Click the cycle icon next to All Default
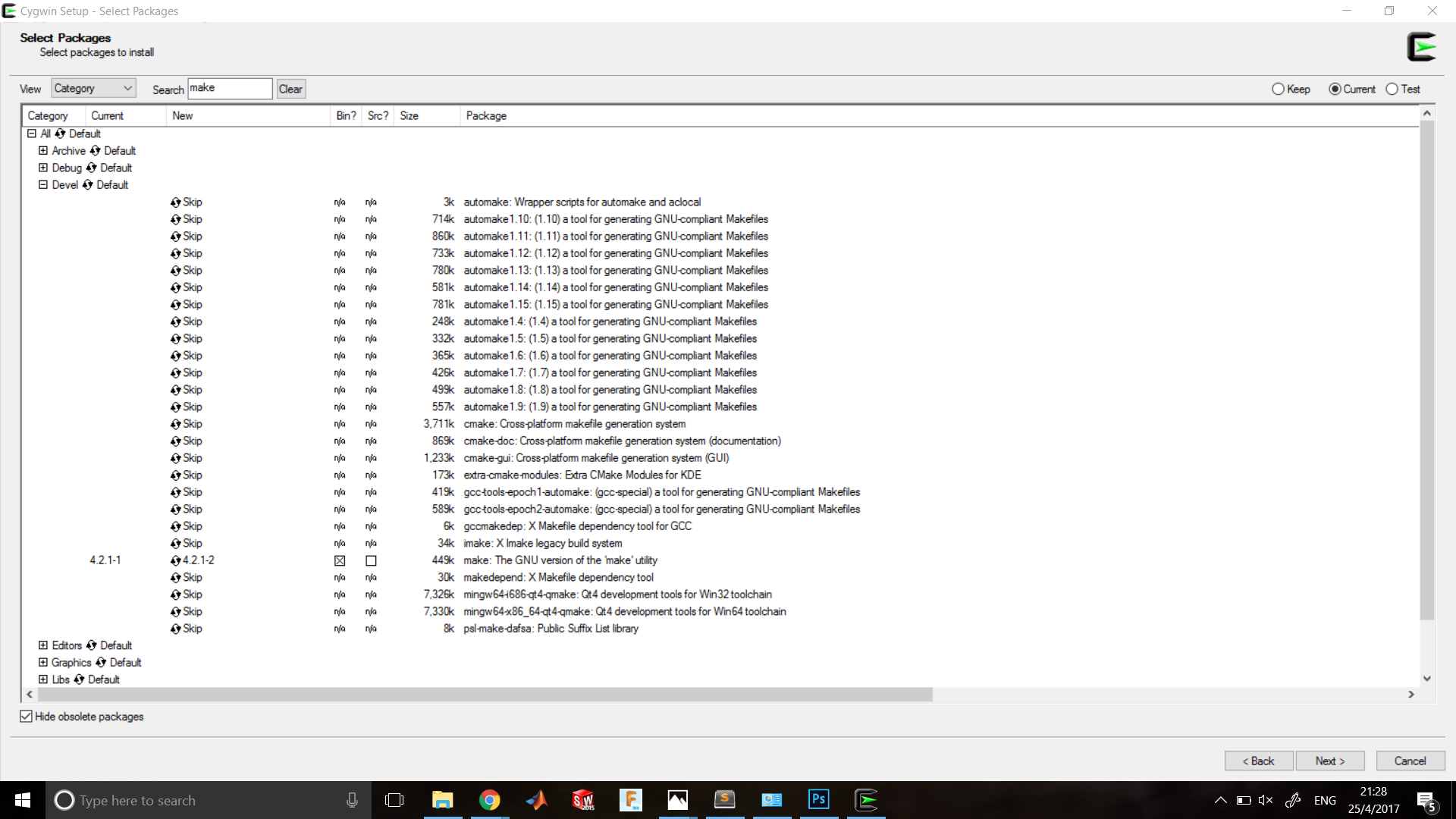This screenshot has width=1456, height=819. pyautogui.click(x=60, y=133)
